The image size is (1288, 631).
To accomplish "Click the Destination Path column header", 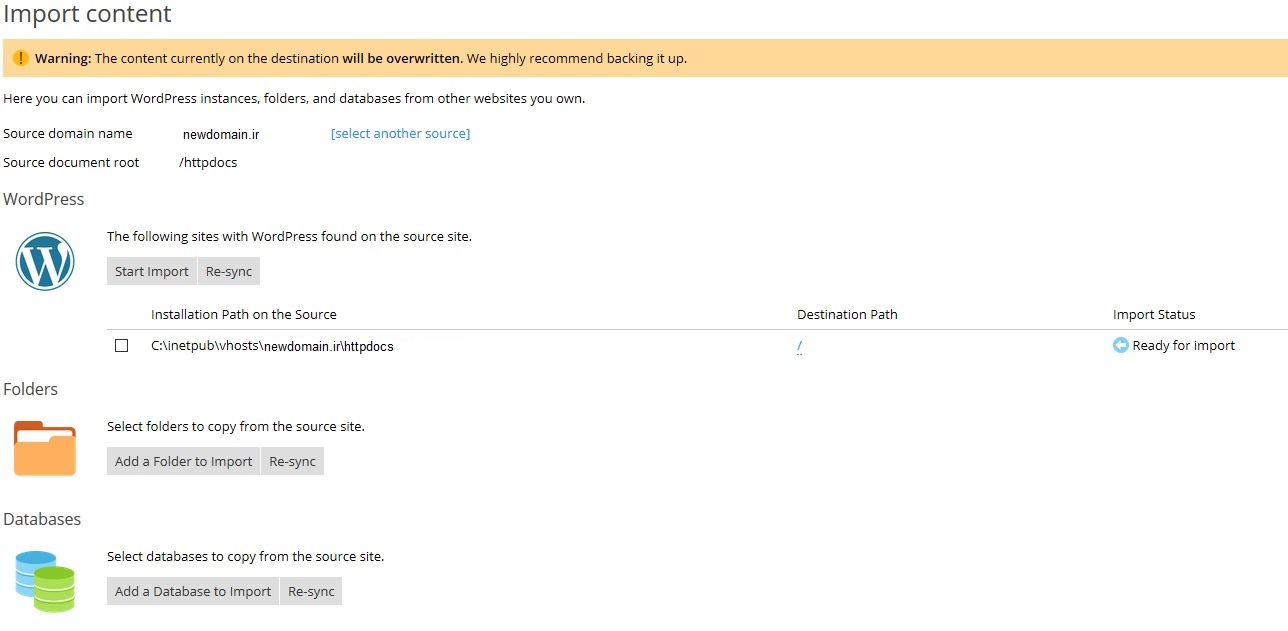I will point(847,315).
